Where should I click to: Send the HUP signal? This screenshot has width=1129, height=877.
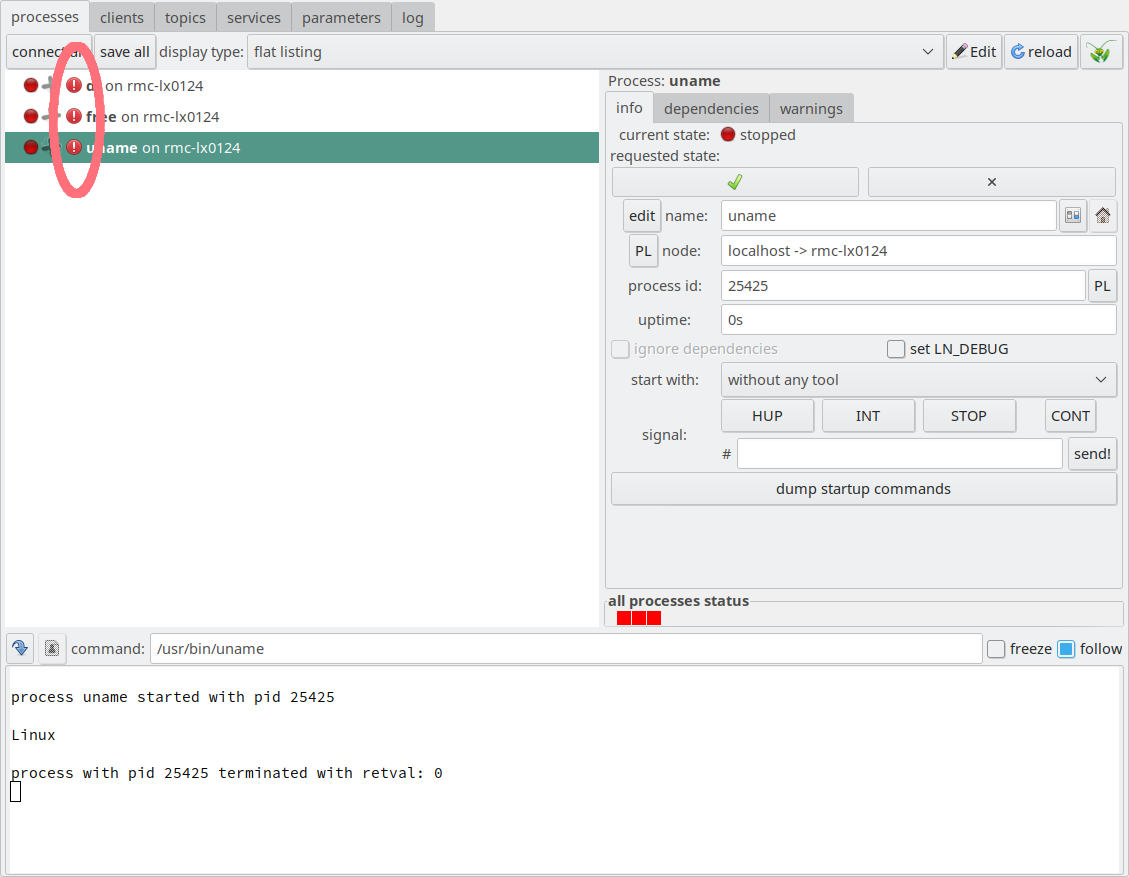pyautogui.click(x=767, y=416)
